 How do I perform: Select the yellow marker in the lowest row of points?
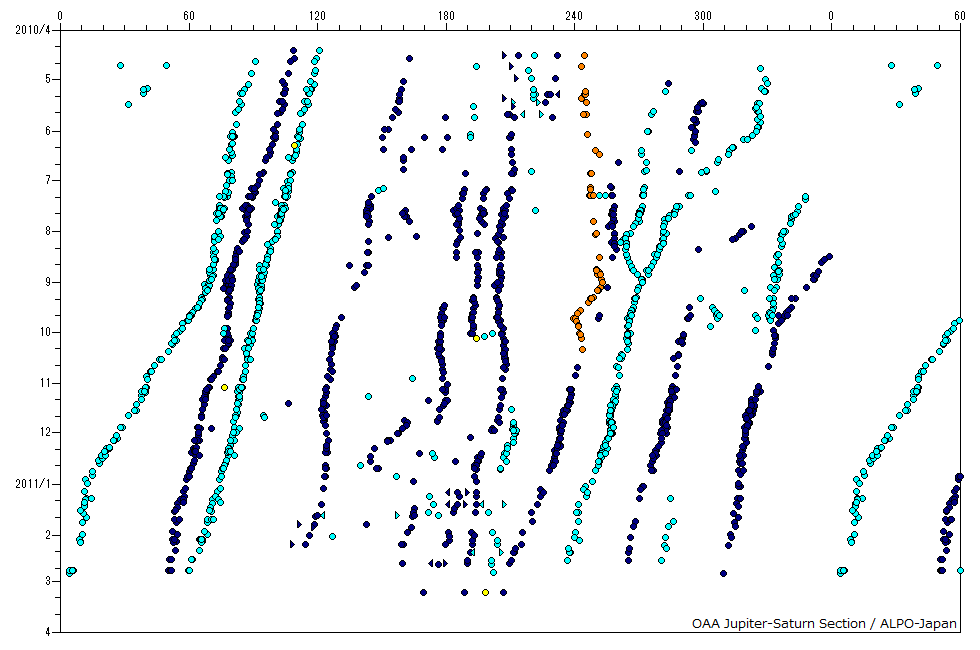(486, 592)
